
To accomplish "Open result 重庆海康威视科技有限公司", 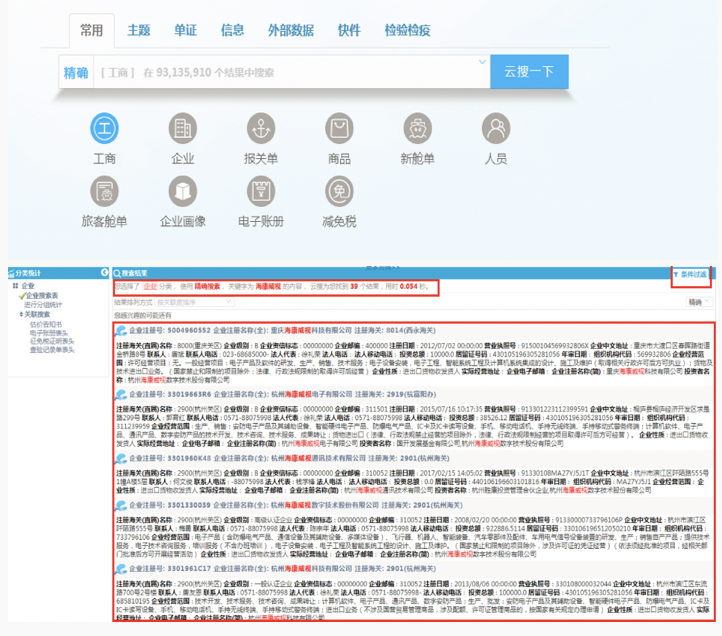I will [311, 331].
